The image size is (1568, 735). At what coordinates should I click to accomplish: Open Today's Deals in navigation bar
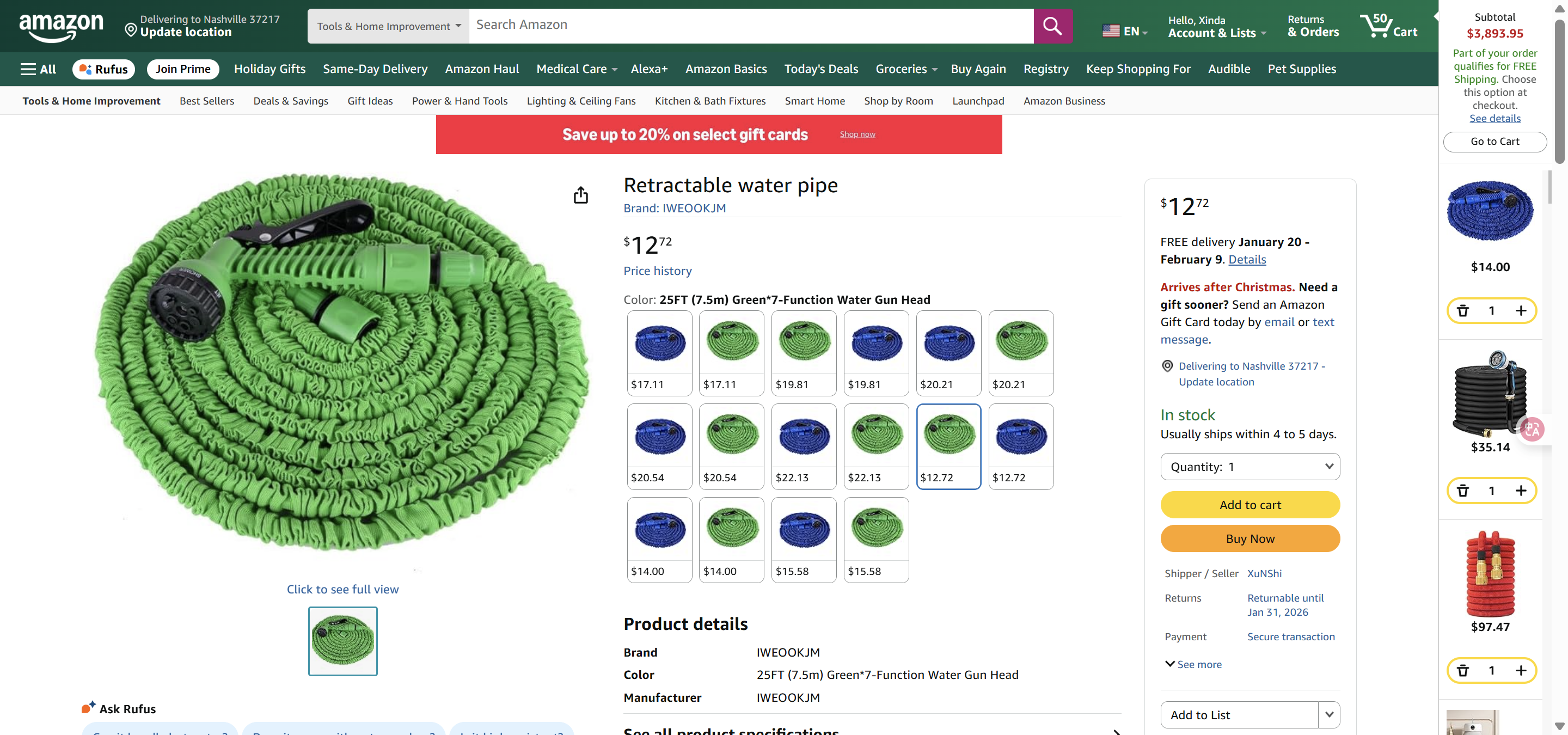820,69
